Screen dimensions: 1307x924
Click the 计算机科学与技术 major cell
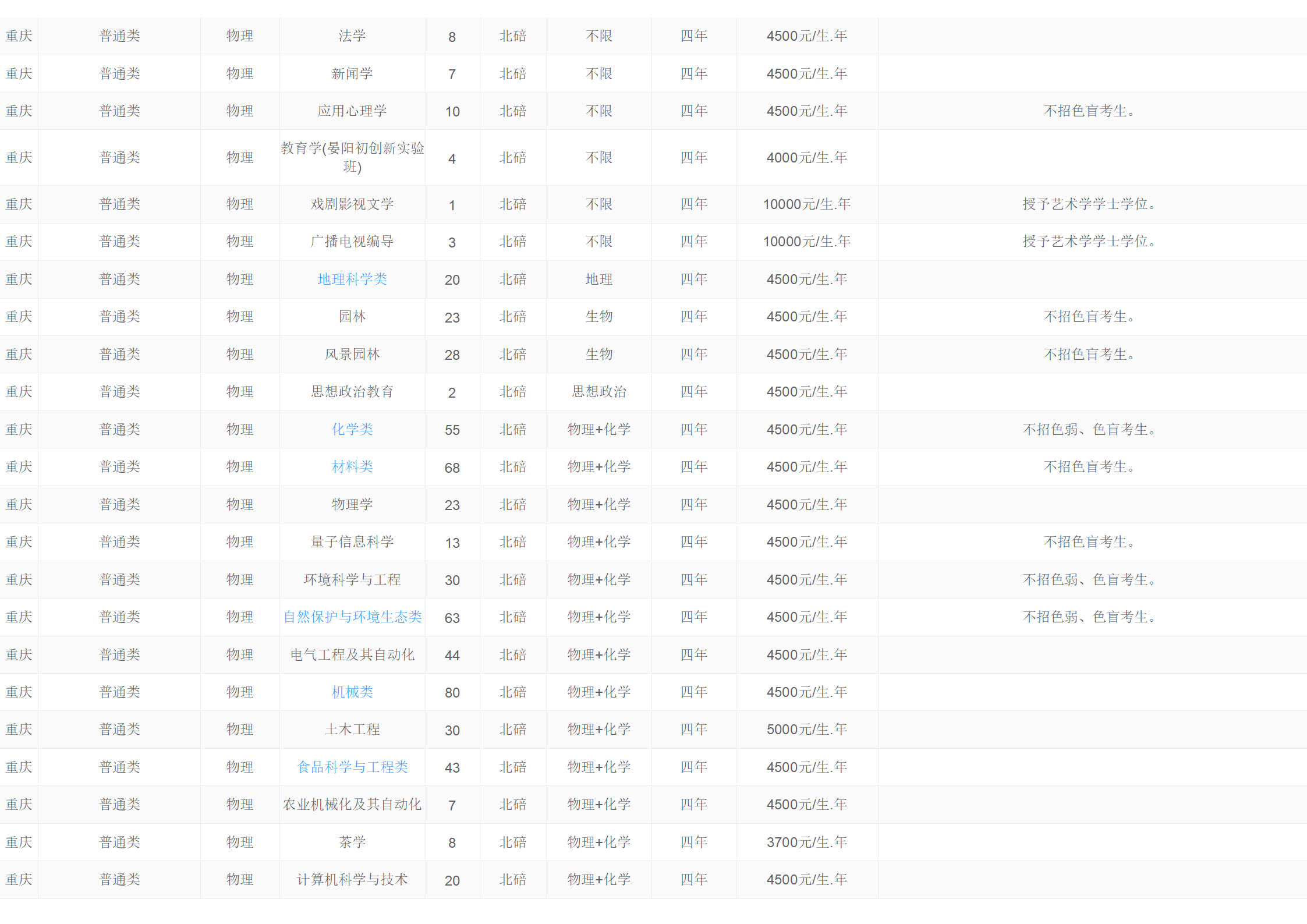tap(352, 880)
